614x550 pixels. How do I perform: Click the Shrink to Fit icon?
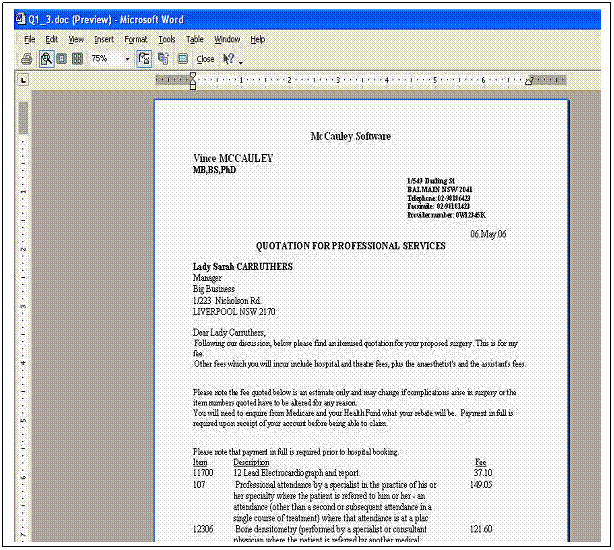click(163, 59)
